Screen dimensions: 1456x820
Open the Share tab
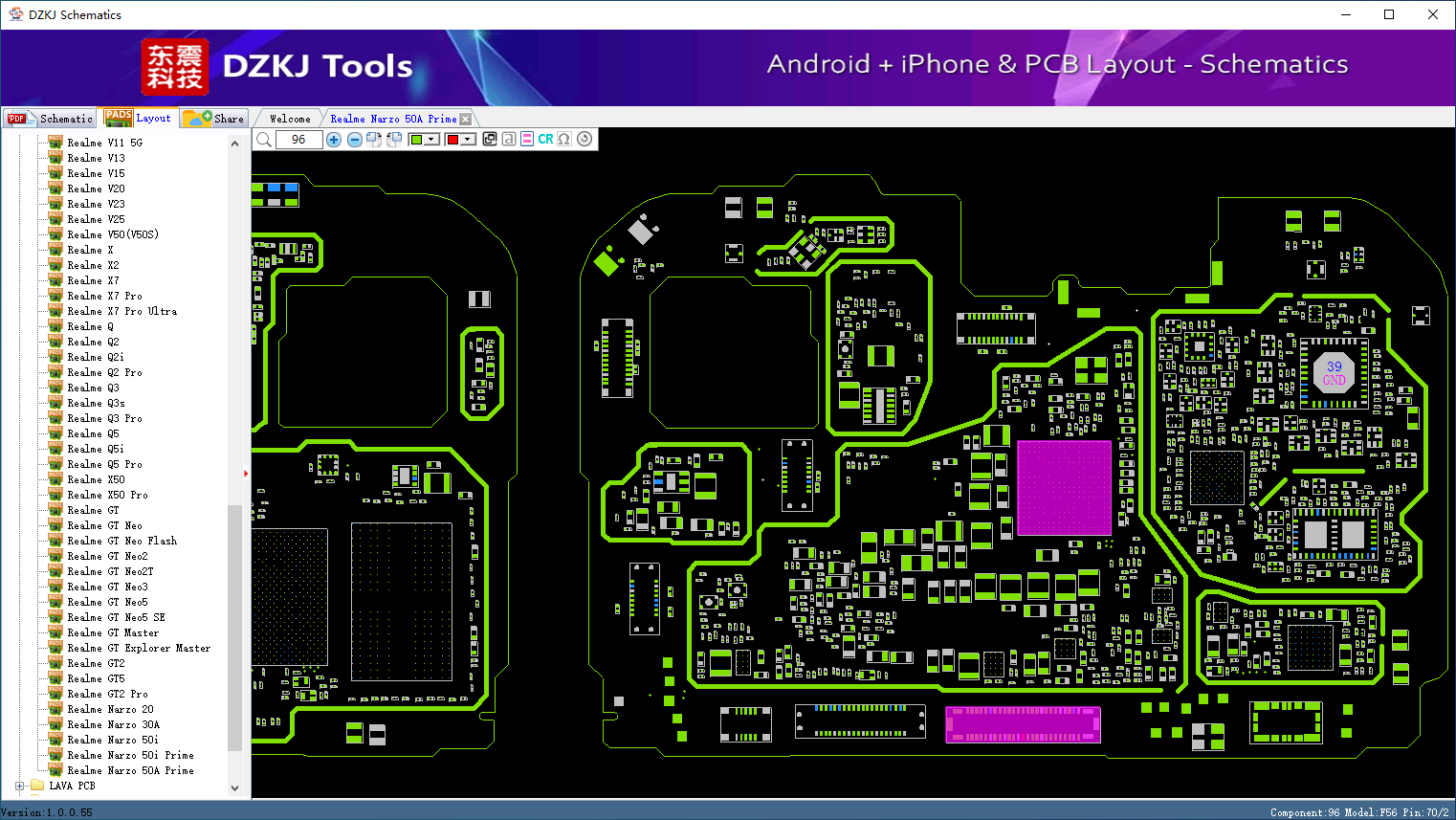pos(214,119)
